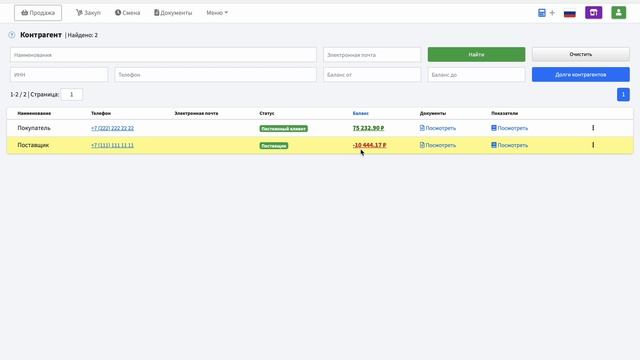Viewport: 640px width, 360px height.
Task: View indicators Посмотреть for Покупатель
Action: pyautogui.click(x=509, y=128)
